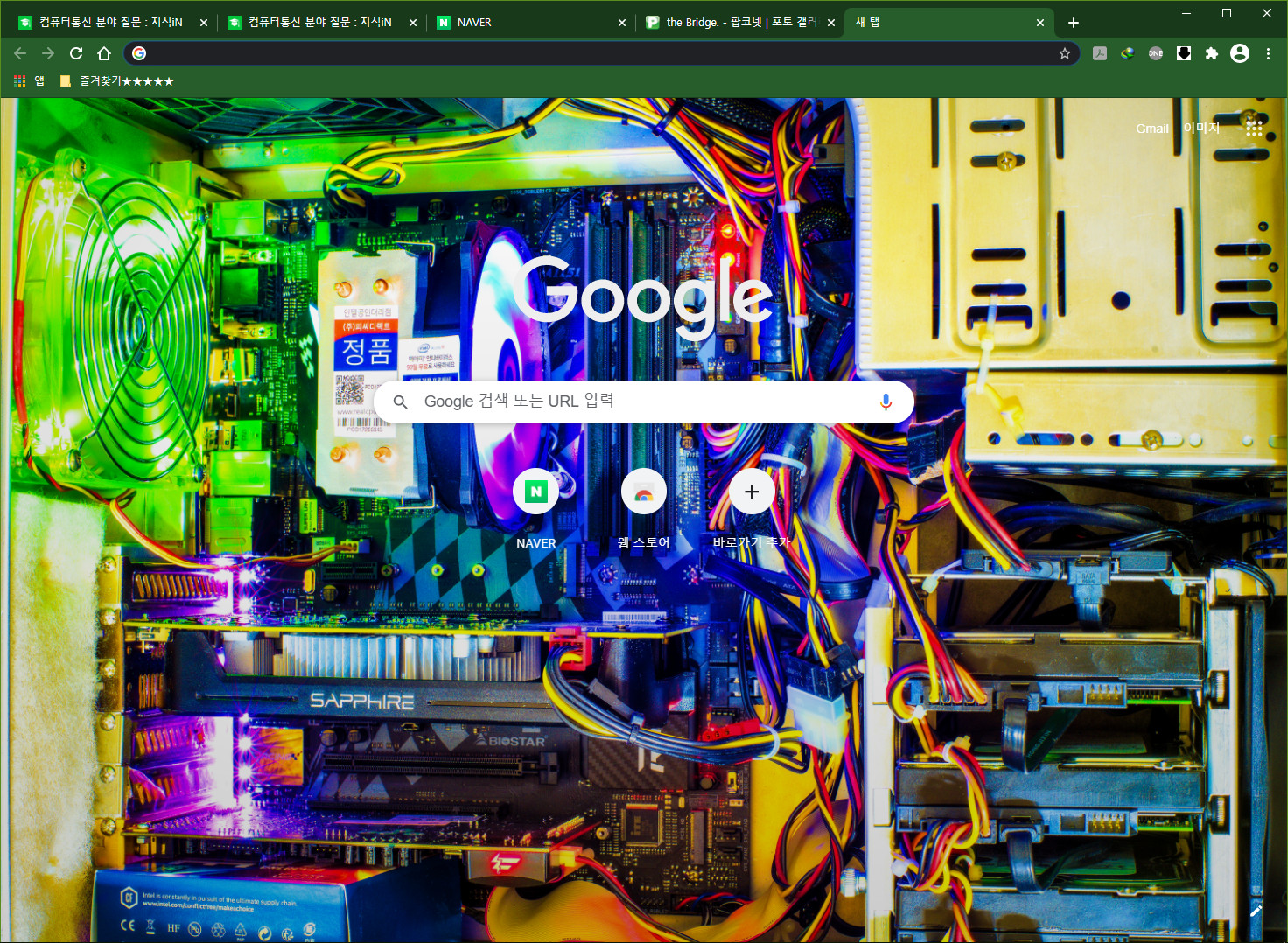Start voice search with microphone icon
Image resolution: width=1288 pixels, height=943 pixels.
(x=885, y=402)
